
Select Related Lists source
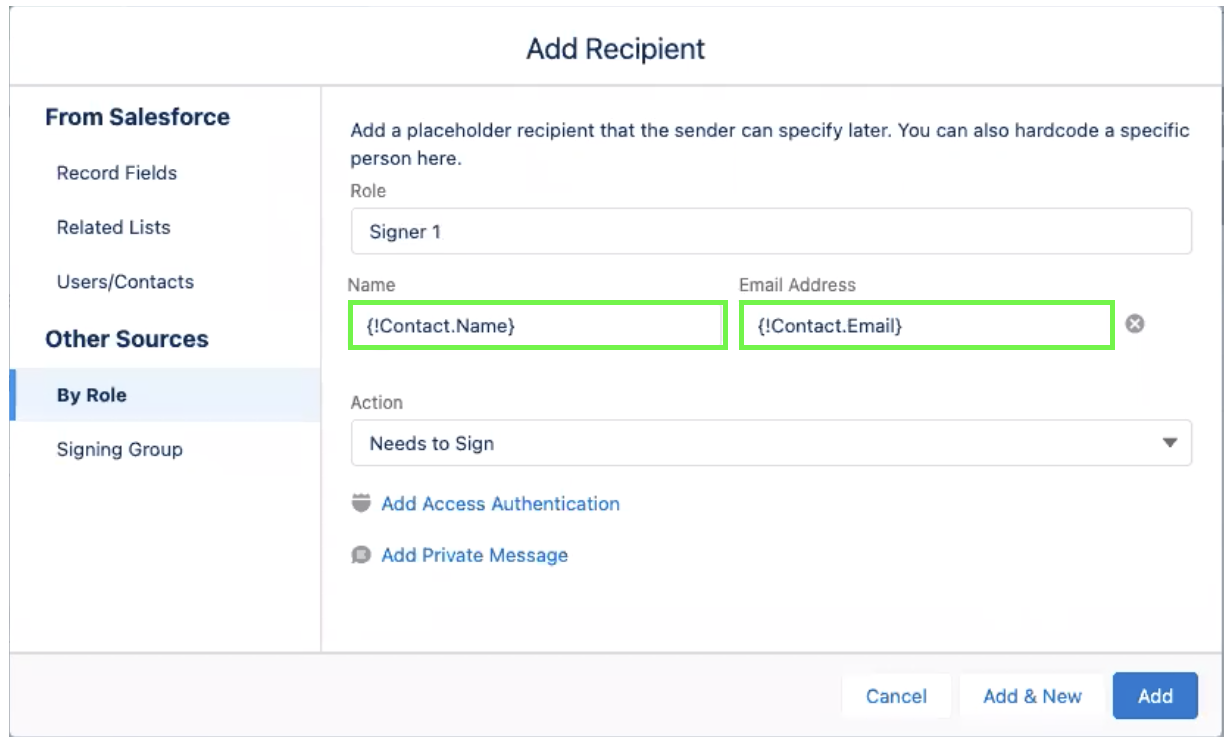114,227
